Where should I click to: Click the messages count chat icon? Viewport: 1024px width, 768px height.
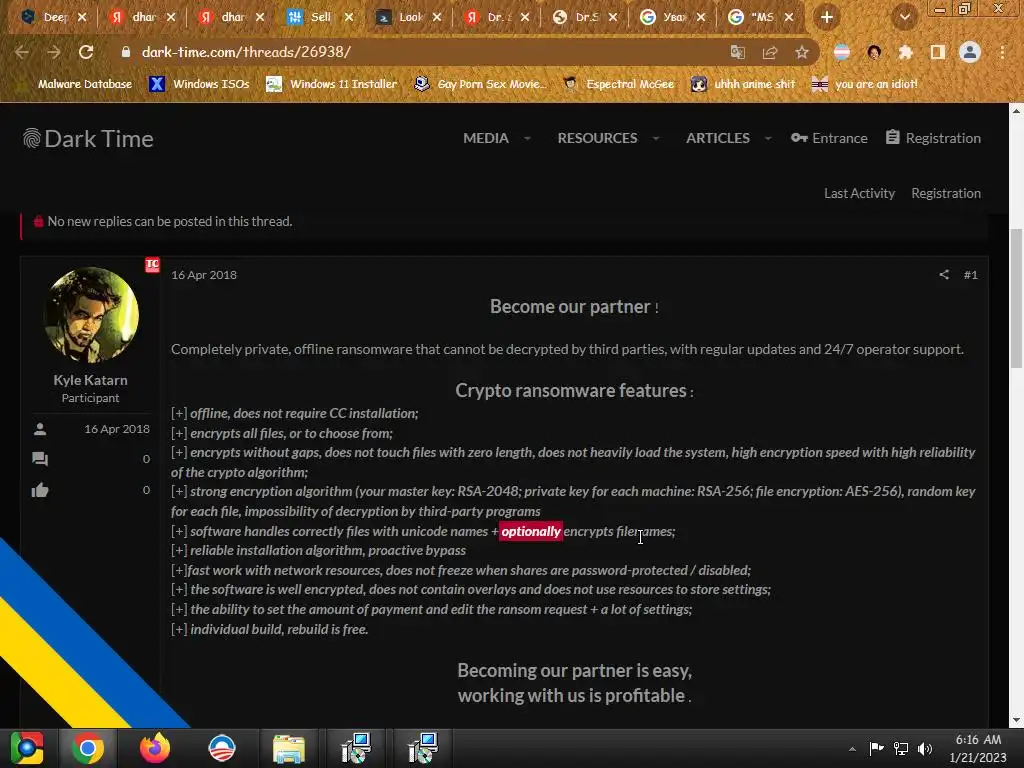pyautogui.click(x=40, y=458)
